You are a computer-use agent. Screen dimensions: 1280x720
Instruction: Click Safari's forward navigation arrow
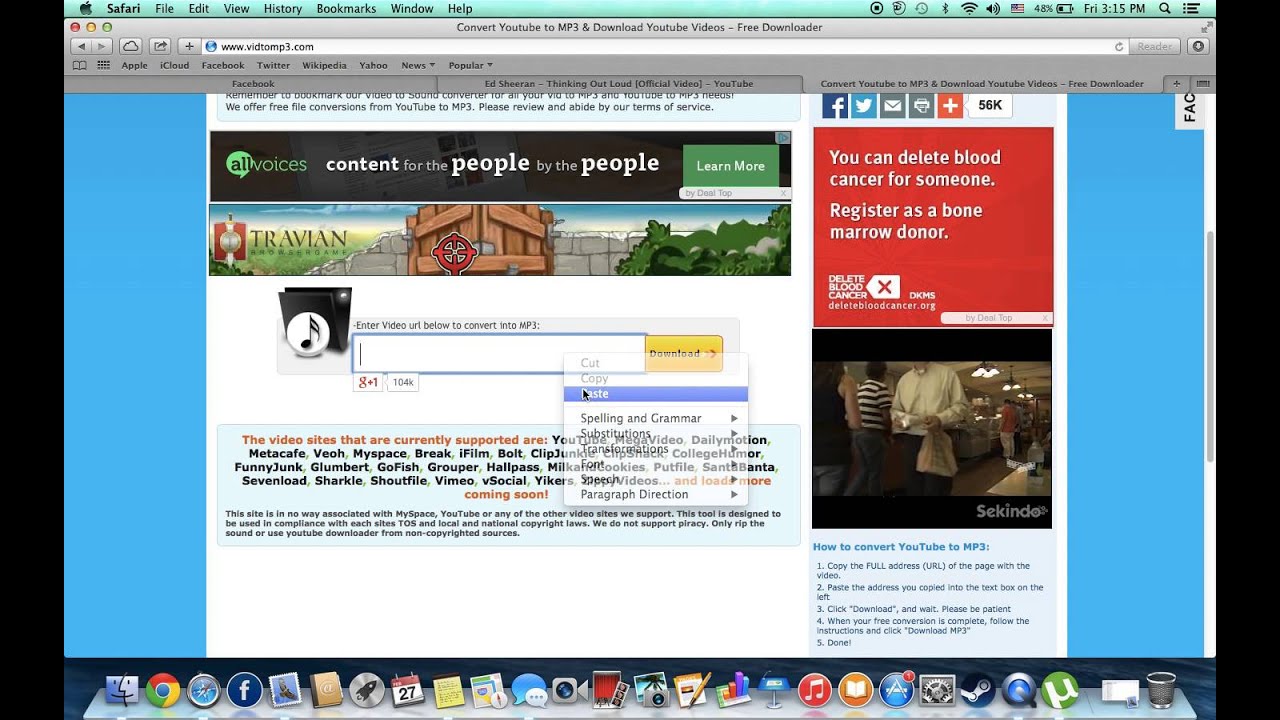point(101,46)
